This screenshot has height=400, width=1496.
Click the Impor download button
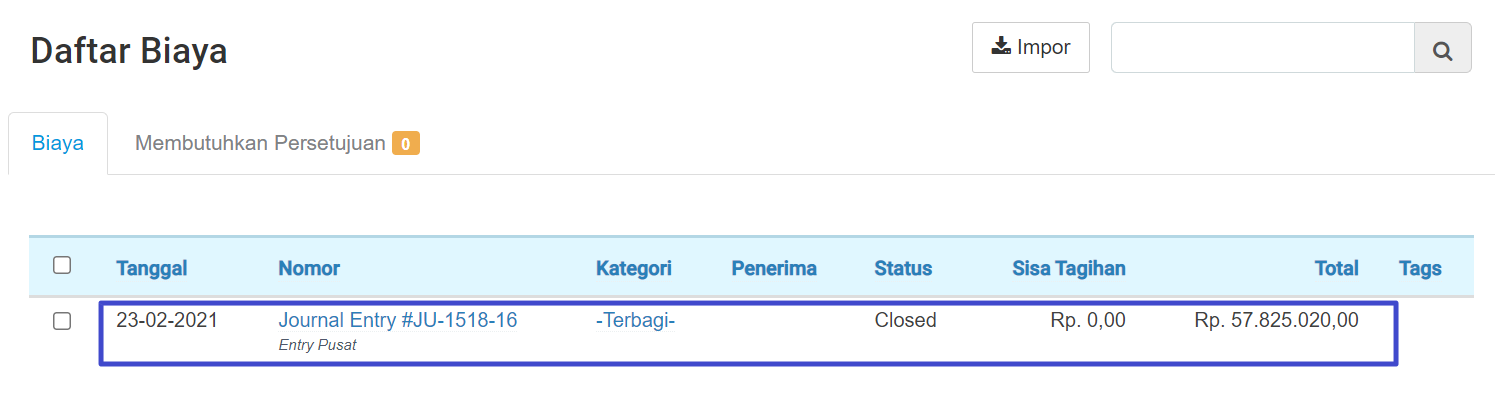tap(1030, 48)
